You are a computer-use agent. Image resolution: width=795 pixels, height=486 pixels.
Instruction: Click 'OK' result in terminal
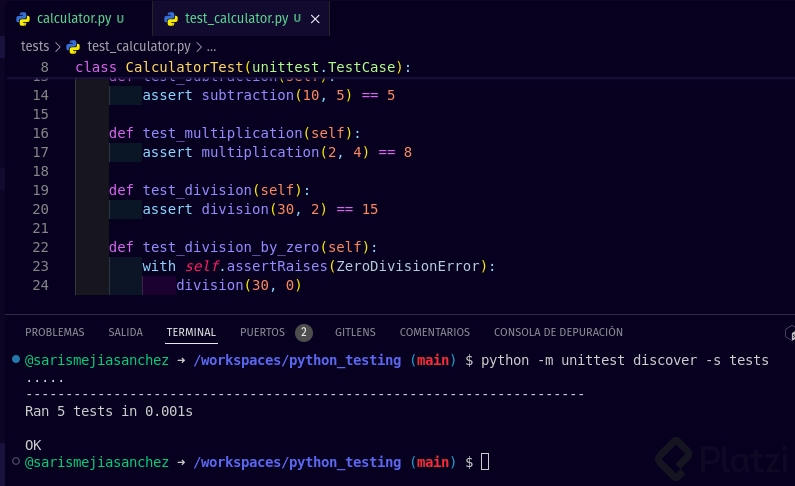33,445
